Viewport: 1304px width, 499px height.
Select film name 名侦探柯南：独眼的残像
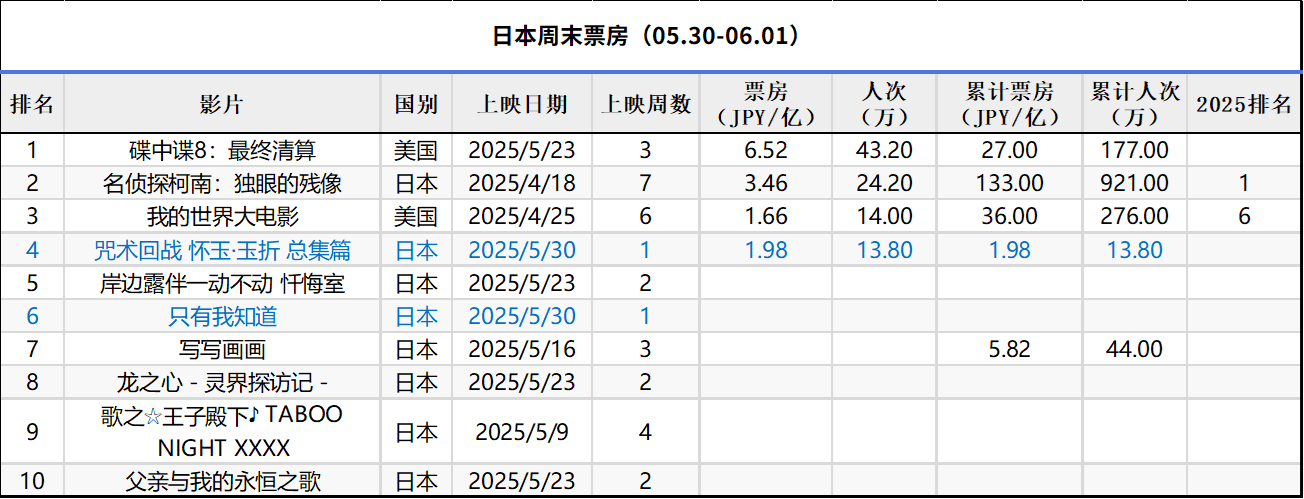222,184
